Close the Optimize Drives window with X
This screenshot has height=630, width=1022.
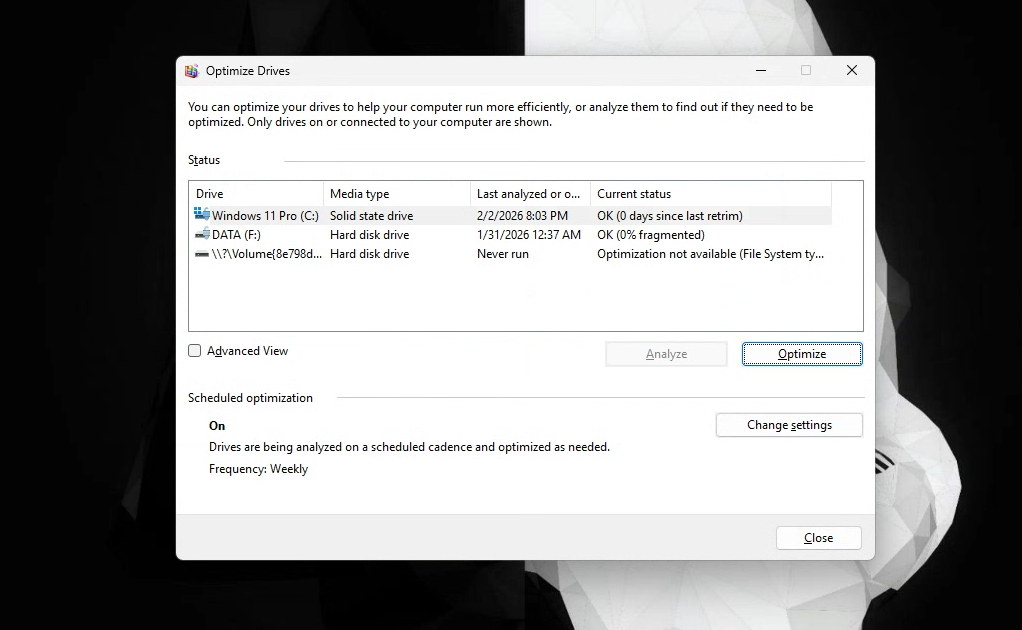[851, 71]
